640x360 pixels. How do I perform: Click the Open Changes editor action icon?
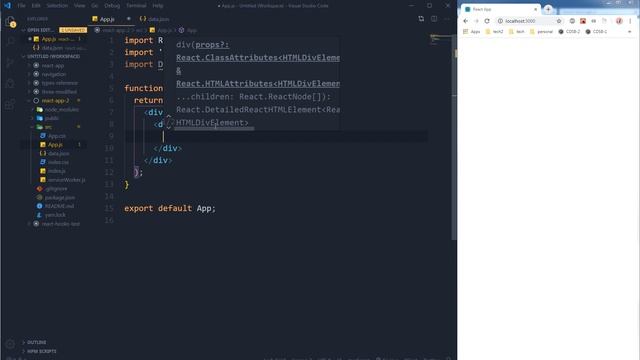tap(421, 19)
